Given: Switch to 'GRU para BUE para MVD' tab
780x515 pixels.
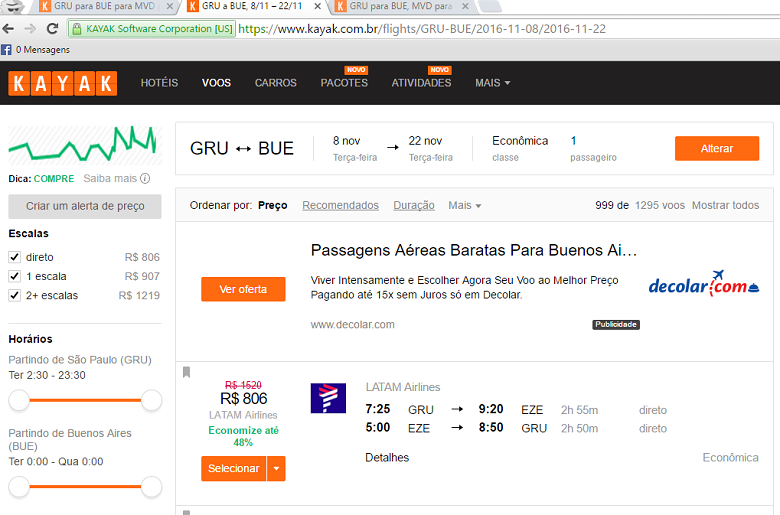Looking at the screenshot, I should (104, 6).
